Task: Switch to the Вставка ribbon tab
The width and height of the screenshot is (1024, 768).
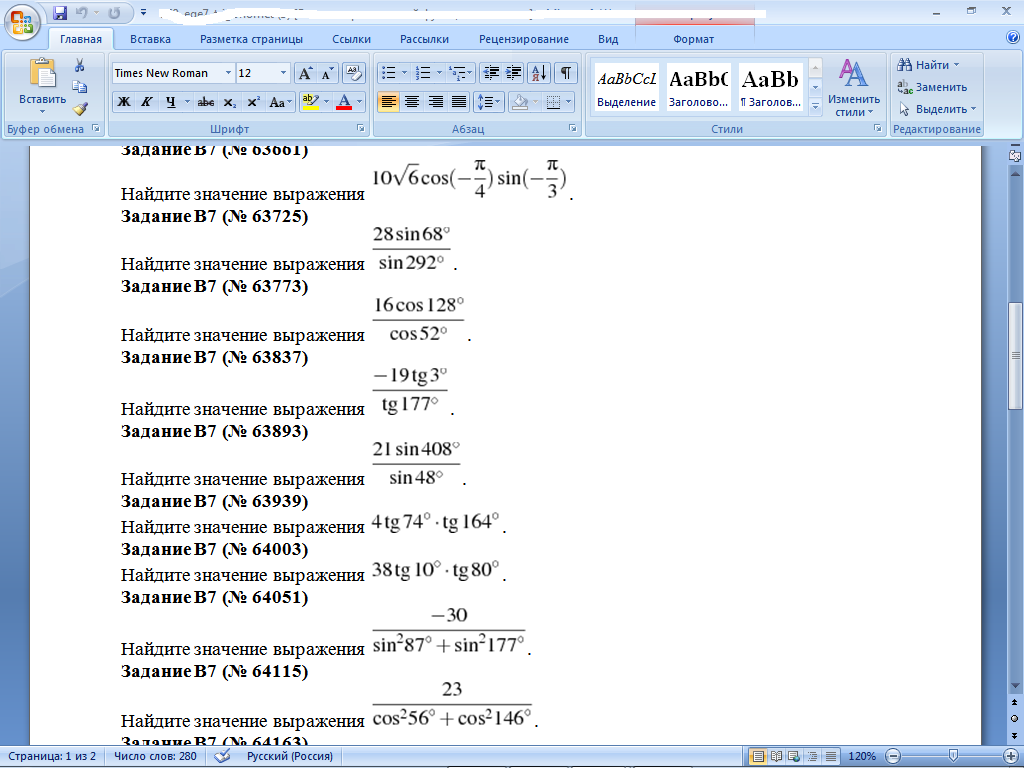Action: tap(150, 39)
